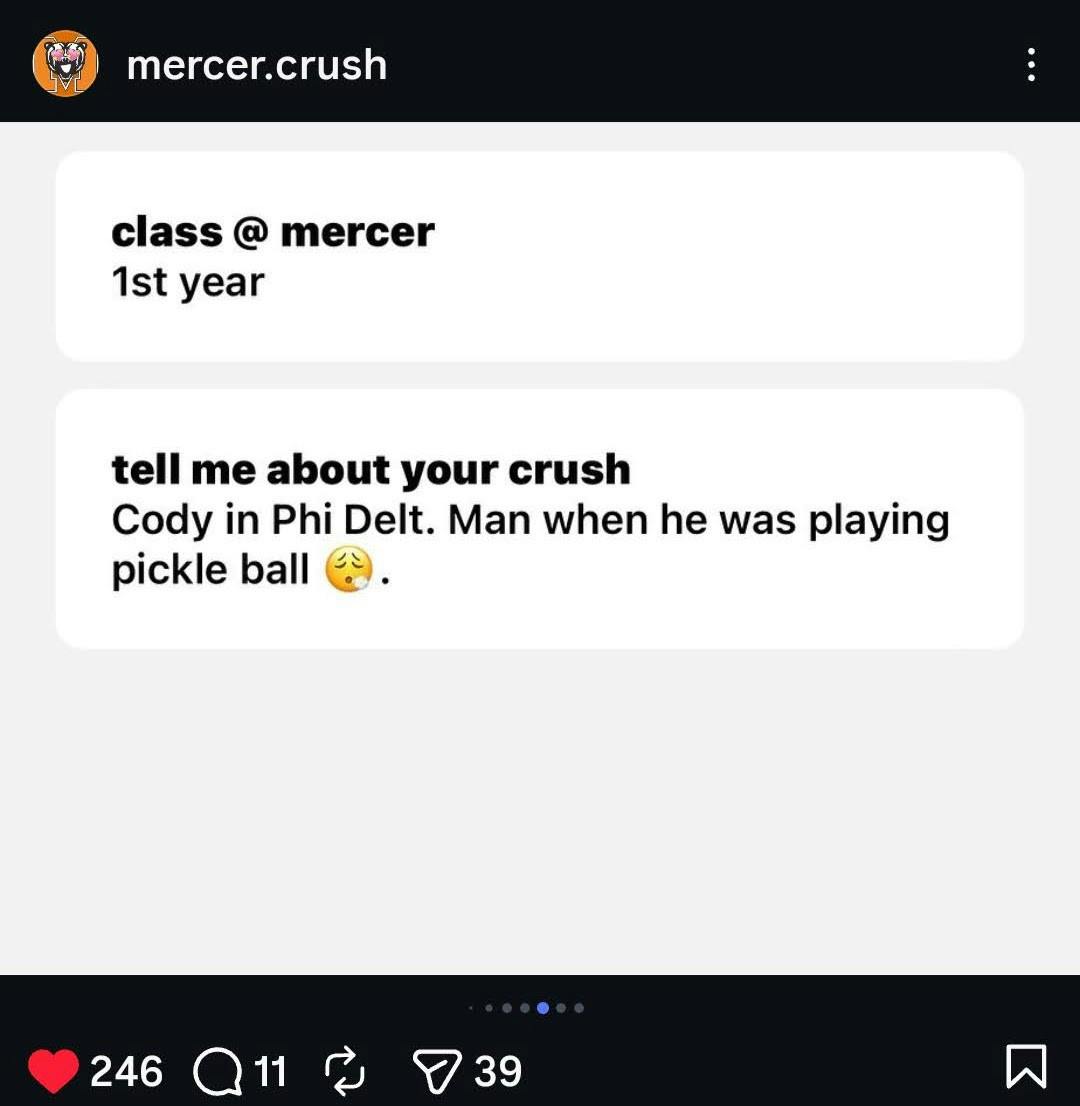Tap the "class @ mercer" heading

[x=273, y=232]
